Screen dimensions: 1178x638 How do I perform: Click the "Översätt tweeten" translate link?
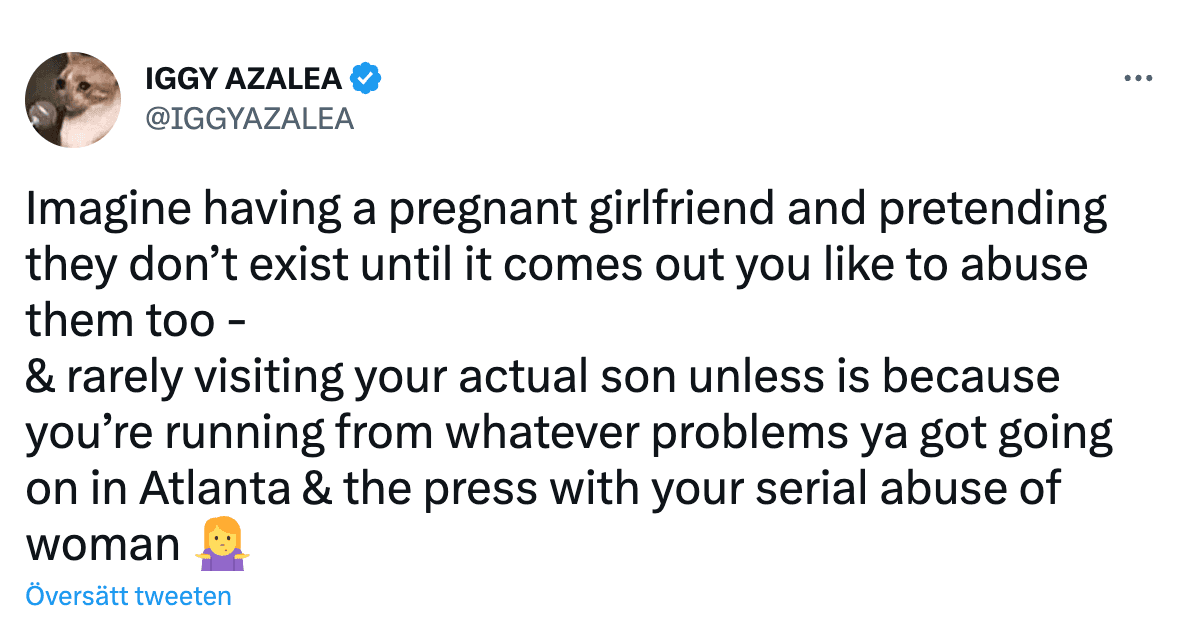tap(128, 596)
